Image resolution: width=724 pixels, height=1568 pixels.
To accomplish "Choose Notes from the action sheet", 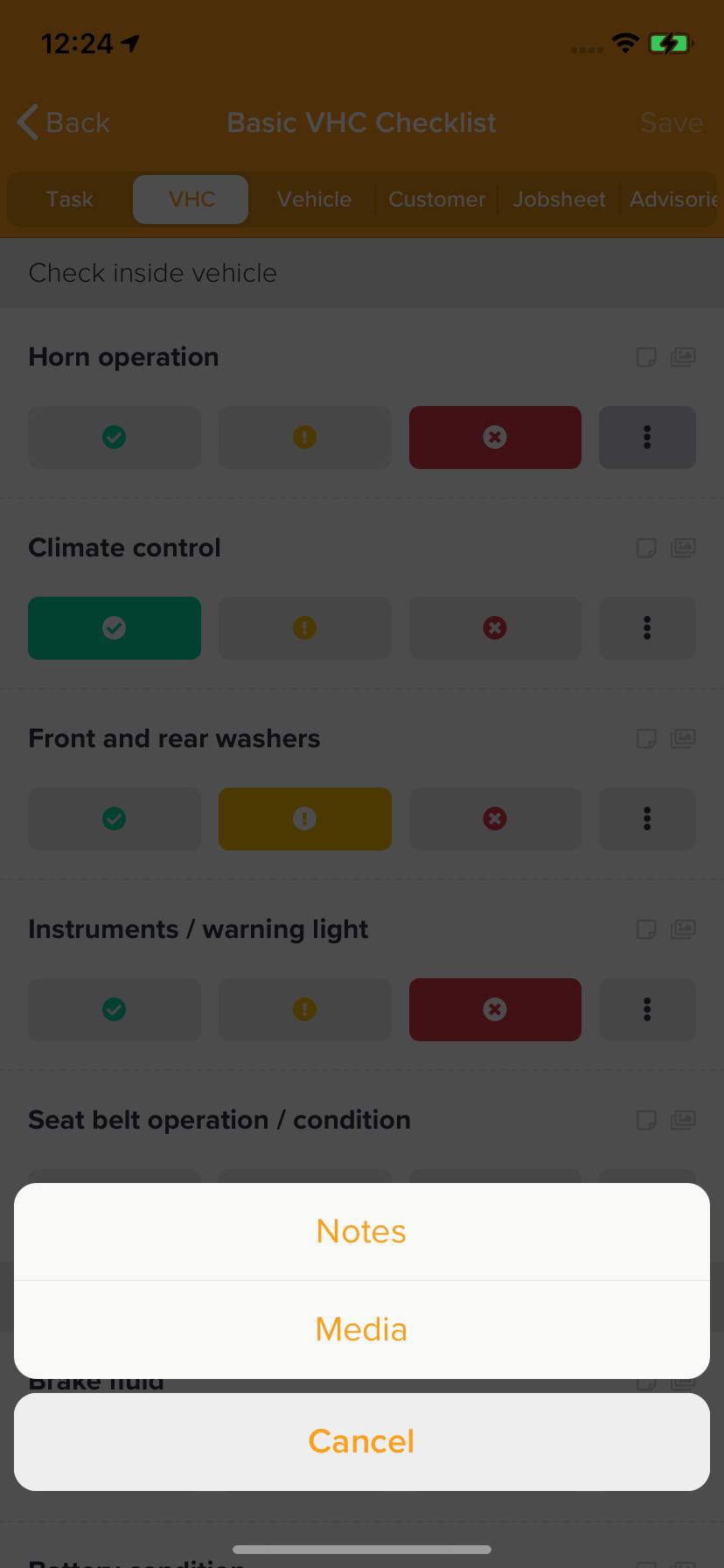I will pos(361,1232).
